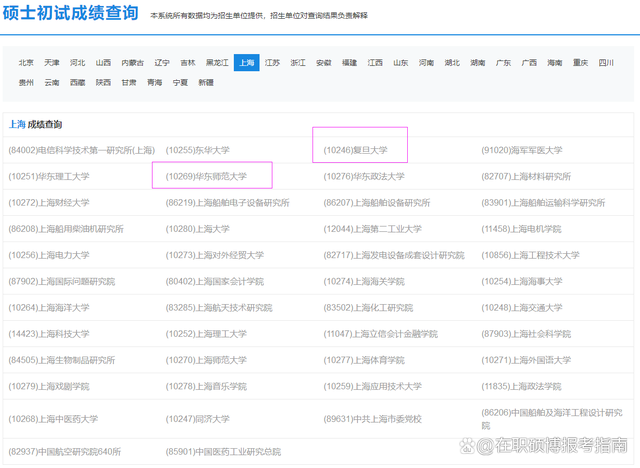Open (10276)华东政法大学 link
The height and width of the screenshot is (468, 640).
[364, 176]
